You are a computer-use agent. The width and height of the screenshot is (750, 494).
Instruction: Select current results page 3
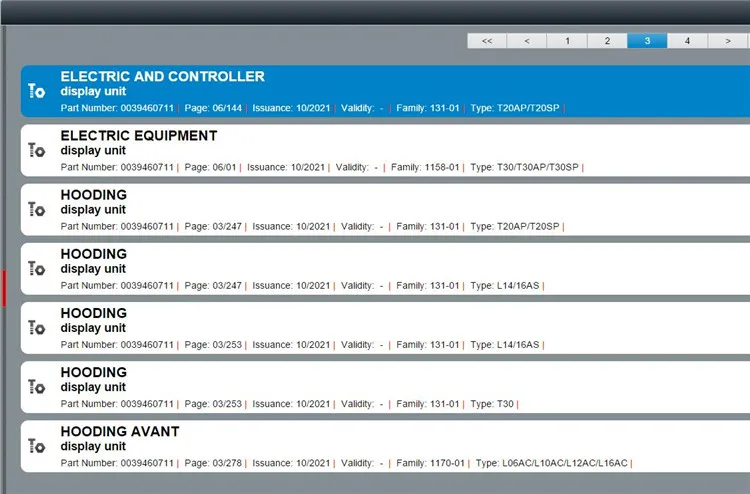[647, 41]
